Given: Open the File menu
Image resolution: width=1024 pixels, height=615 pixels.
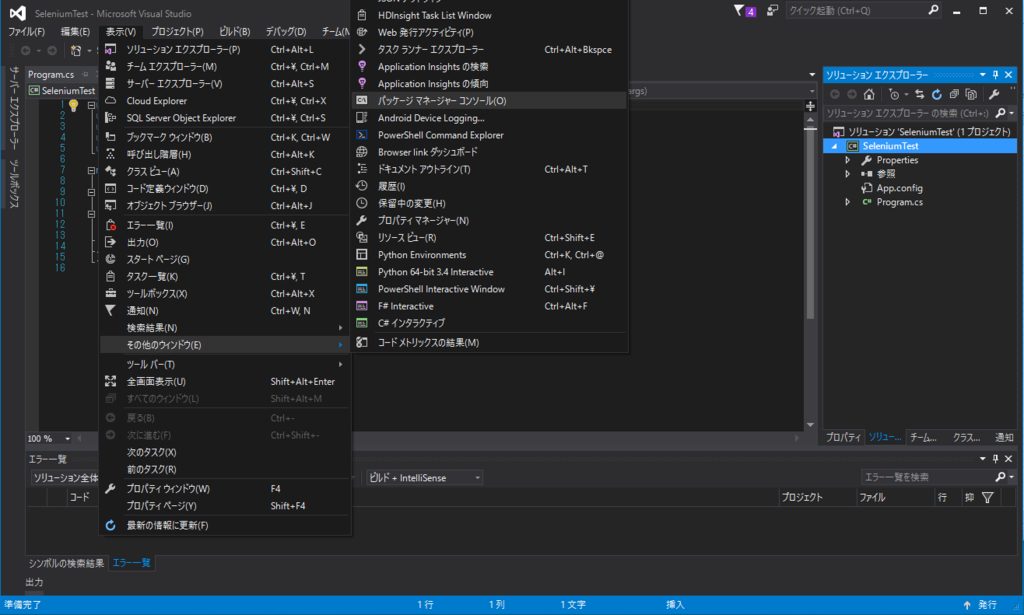Looking at the screenshot, I should click(26, 31).
